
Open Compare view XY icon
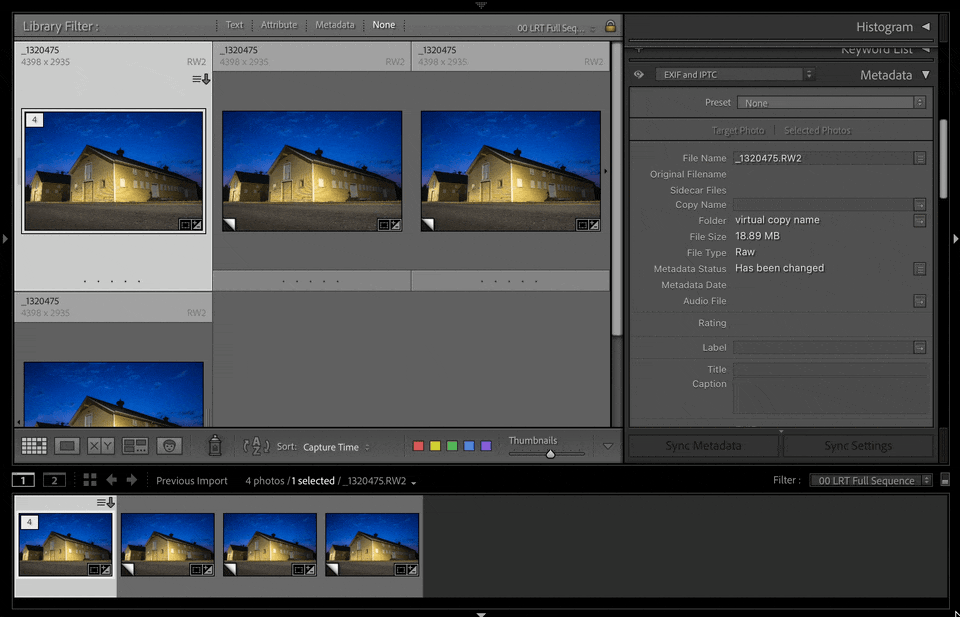coord(100,446)
